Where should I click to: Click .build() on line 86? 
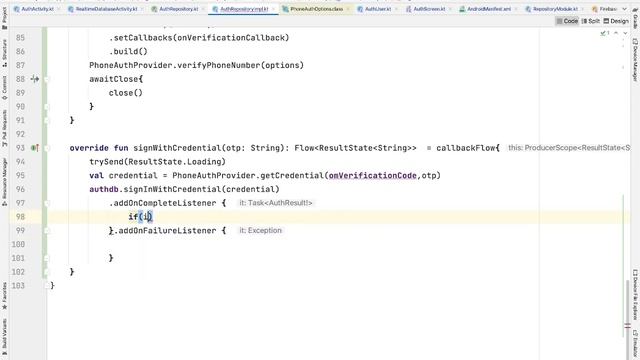pyautogui.click(x=128, y=51)
